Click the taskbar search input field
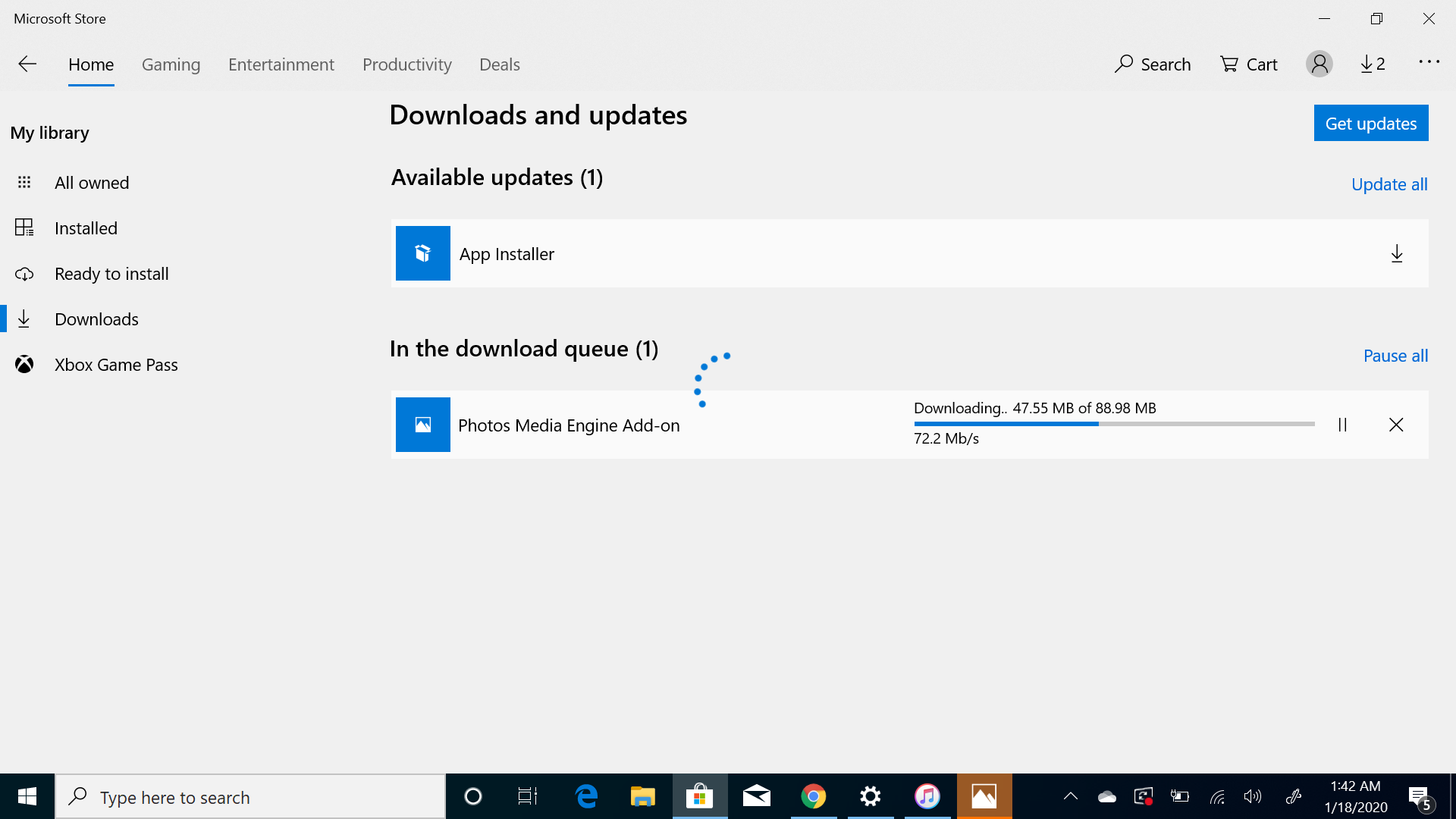This screenshot has width=1456, height=819. [250, 797]
